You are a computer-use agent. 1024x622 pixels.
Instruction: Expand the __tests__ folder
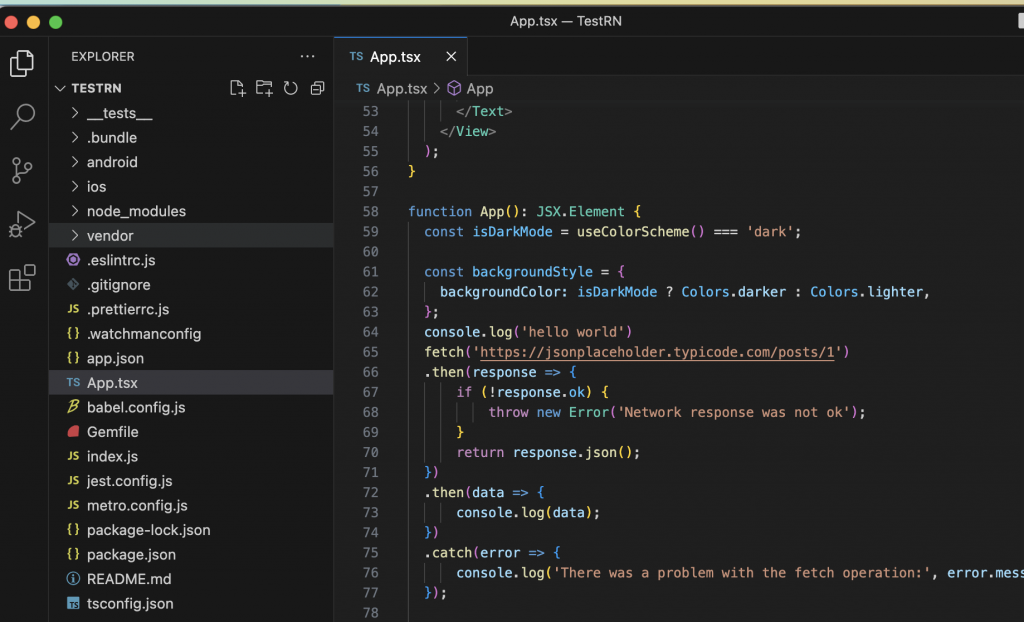(191, 113)
